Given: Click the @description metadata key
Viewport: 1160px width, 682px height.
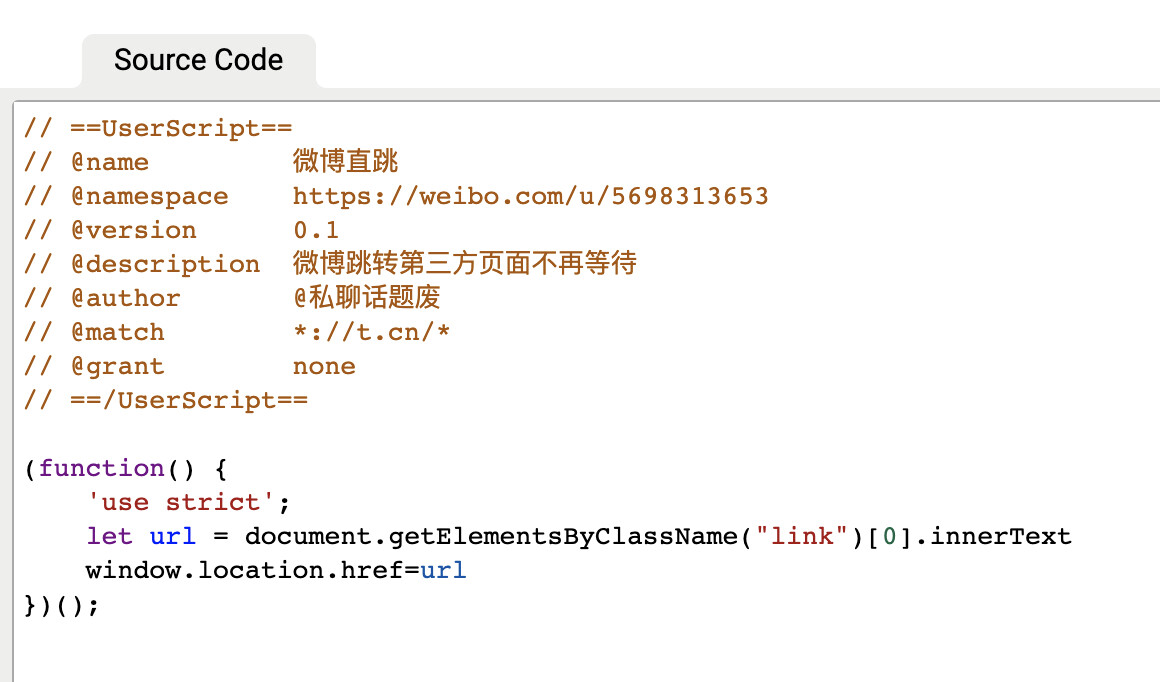Looking at the screenshot, I should (x=165, y=264).
